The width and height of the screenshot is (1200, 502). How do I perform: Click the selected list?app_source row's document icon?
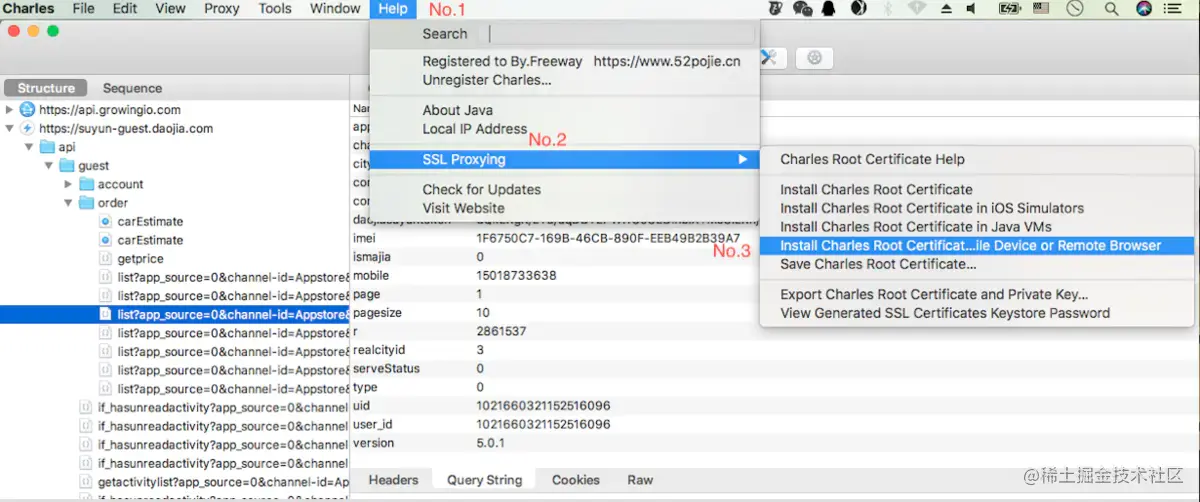click(x=106, y=314)
